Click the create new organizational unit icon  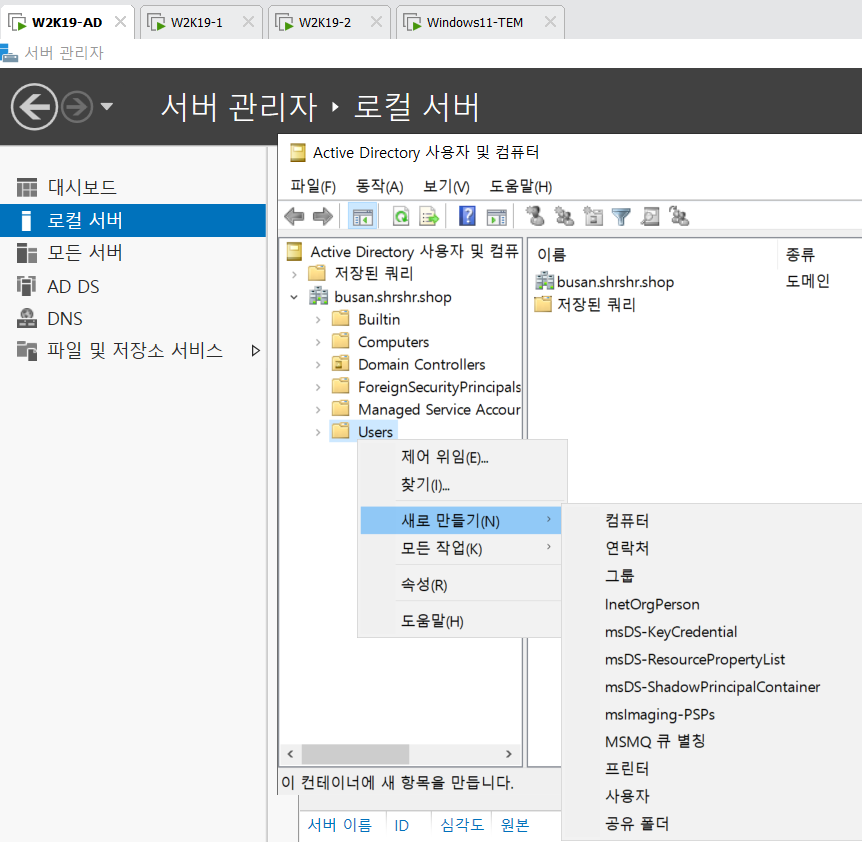pos(593,216)
